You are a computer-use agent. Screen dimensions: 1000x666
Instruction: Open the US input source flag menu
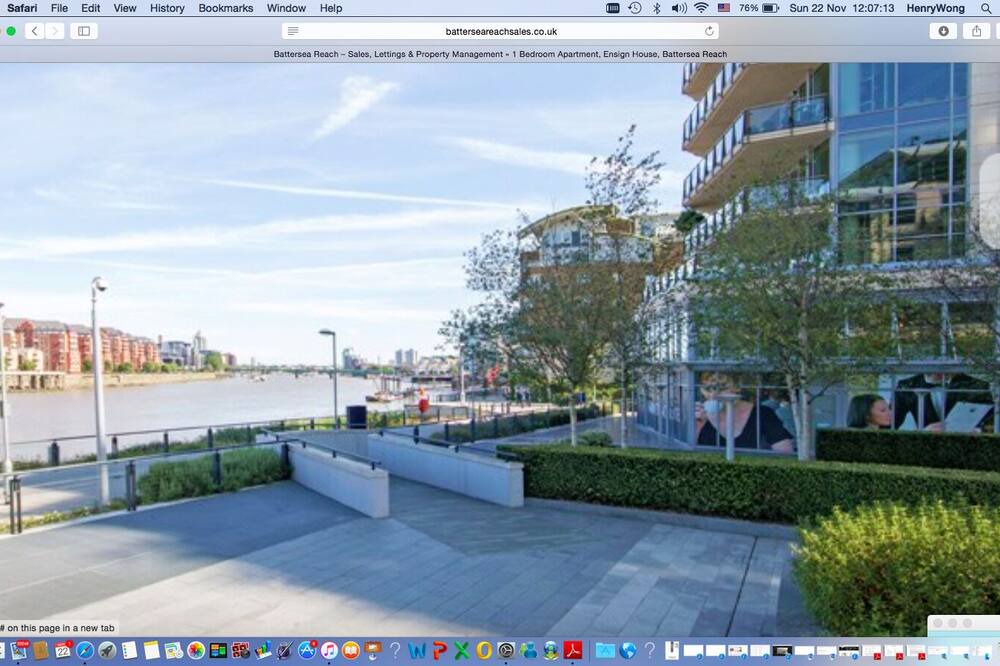tap(724, 8)
